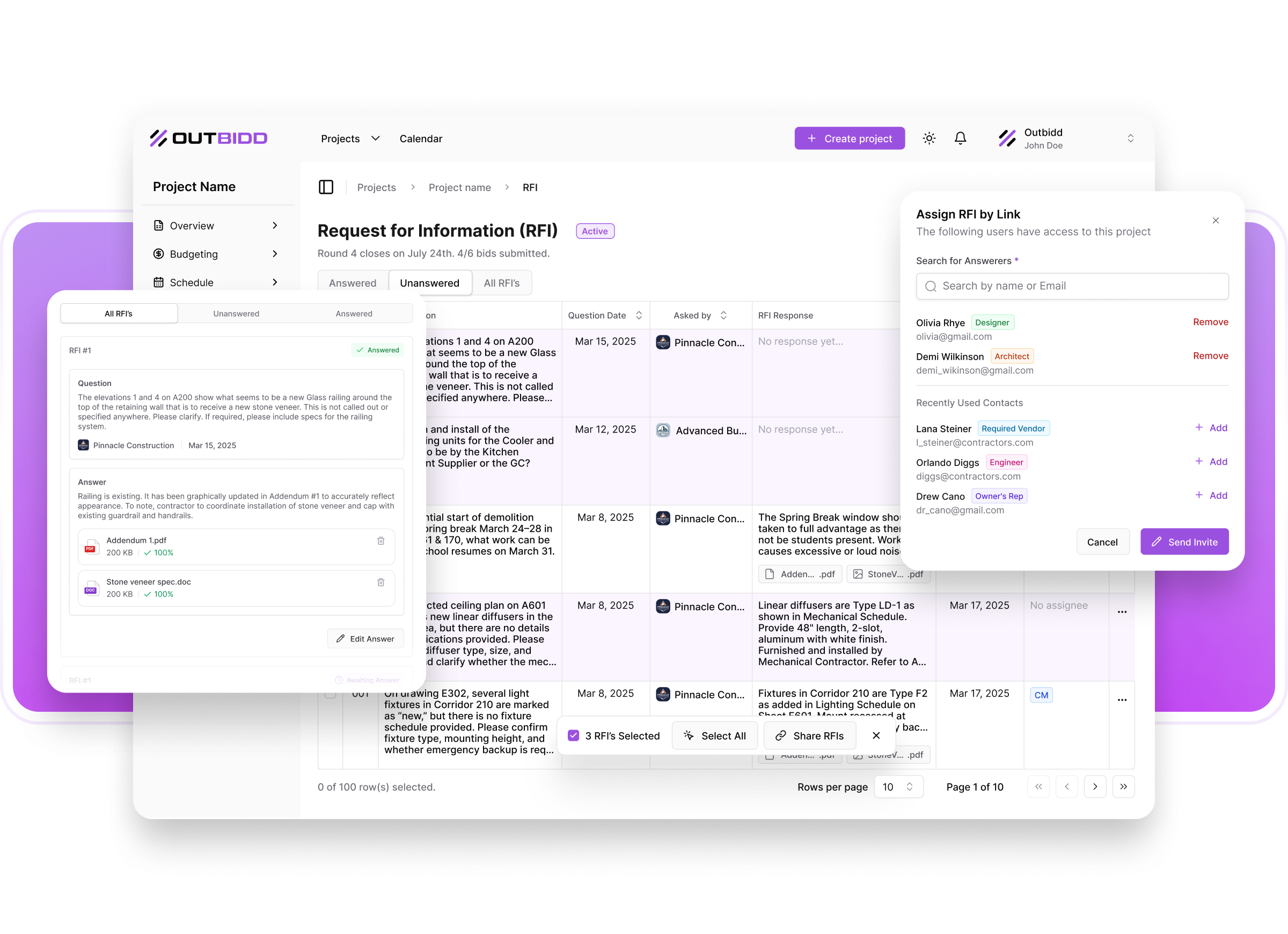Go to the last page arrow
Image resolution: width=1288 pixels, height=934 pixels.
coord(1123,787)
